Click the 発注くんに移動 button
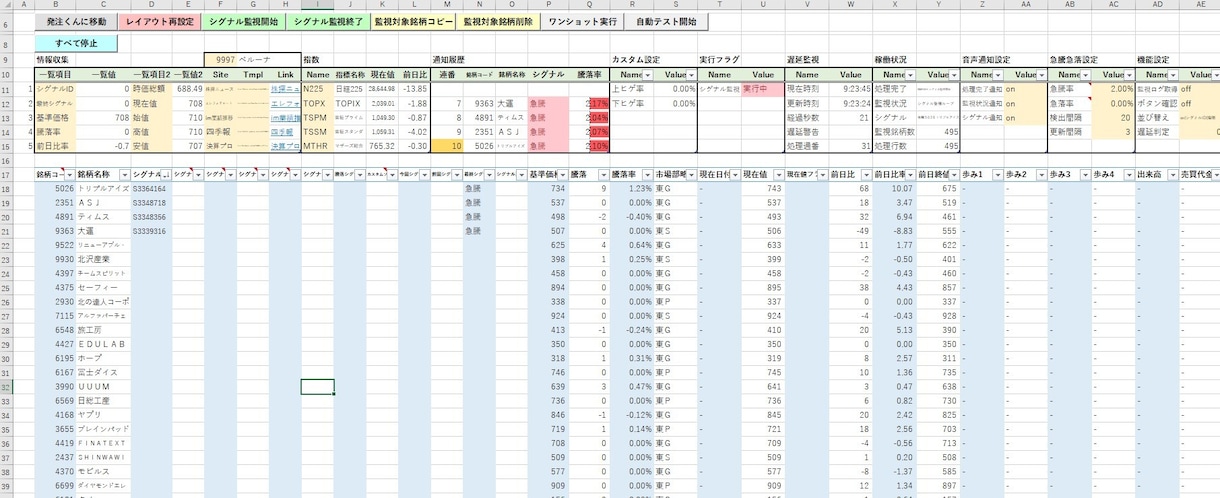This screenshot has width=1220, height=498. pyautogui.click(x=76, y=21)
